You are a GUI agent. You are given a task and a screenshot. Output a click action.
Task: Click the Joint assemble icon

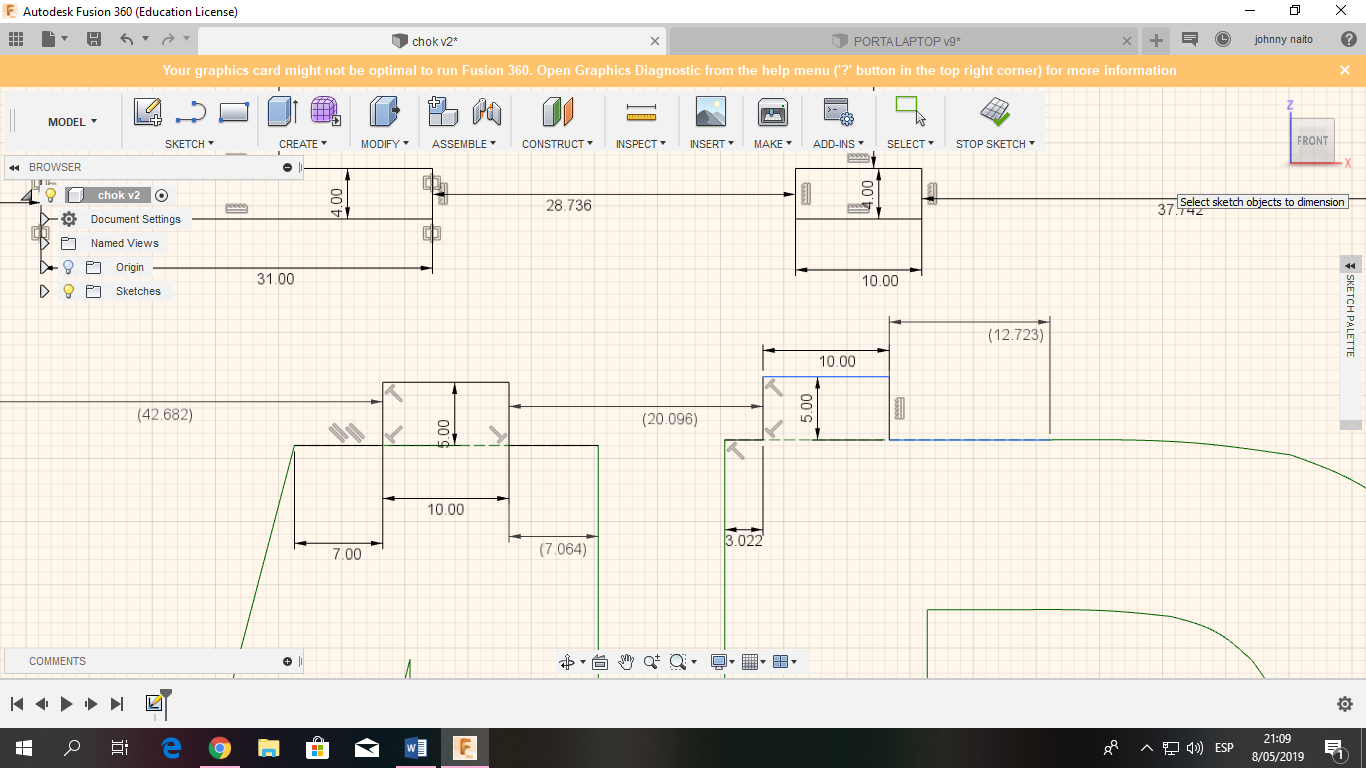(486, 112)
